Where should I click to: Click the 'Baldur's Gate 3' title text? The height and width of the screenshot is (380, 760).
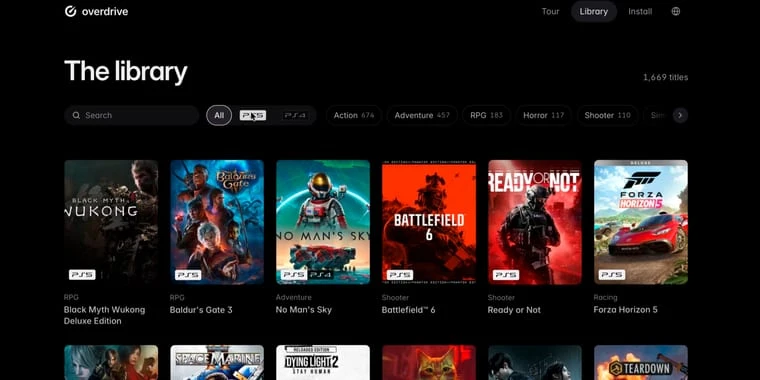201,310
